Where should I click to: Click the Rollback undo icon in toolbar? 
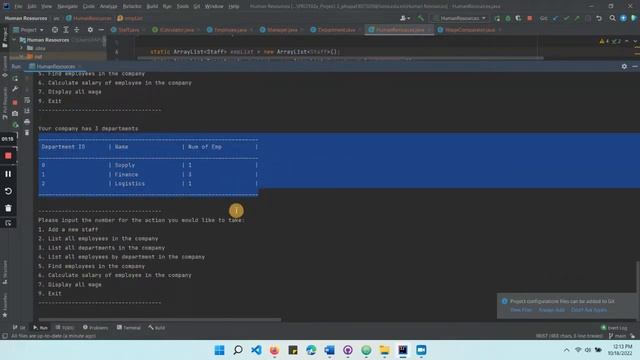[599, 18]
